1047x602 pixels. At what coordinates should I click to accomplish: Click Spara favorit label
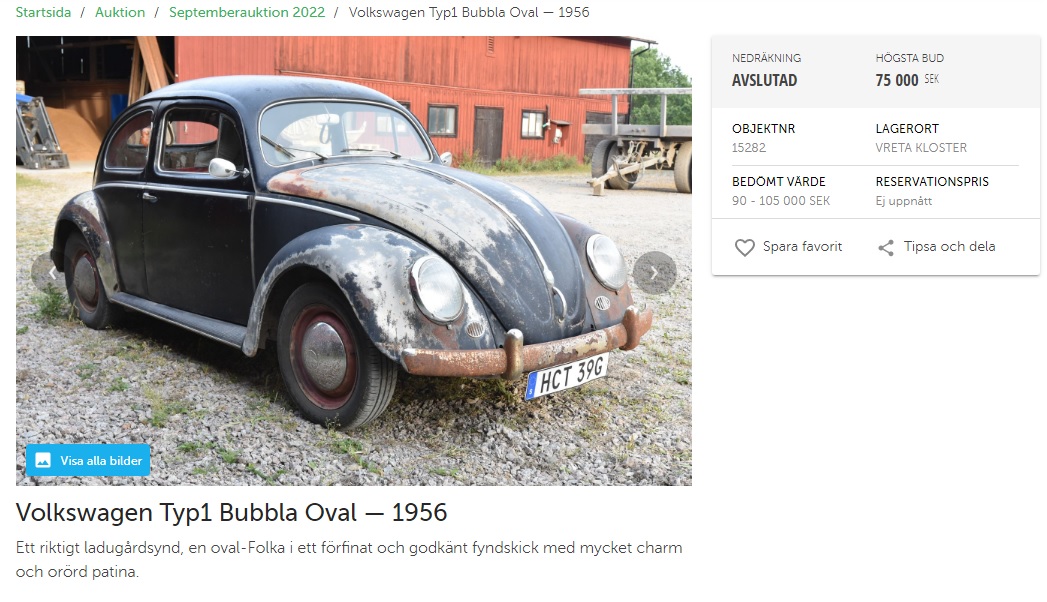tap(803, 246)
